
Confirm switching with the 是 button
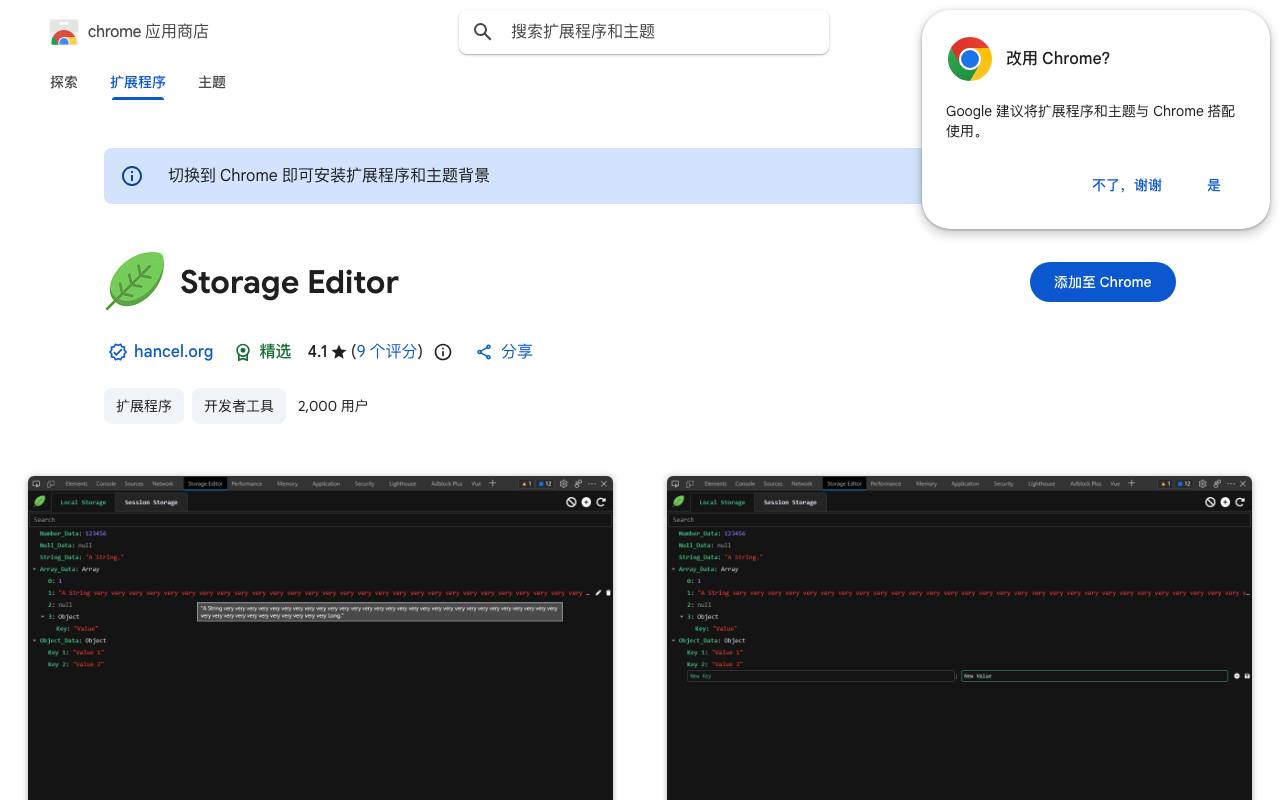pos(1214,185)
